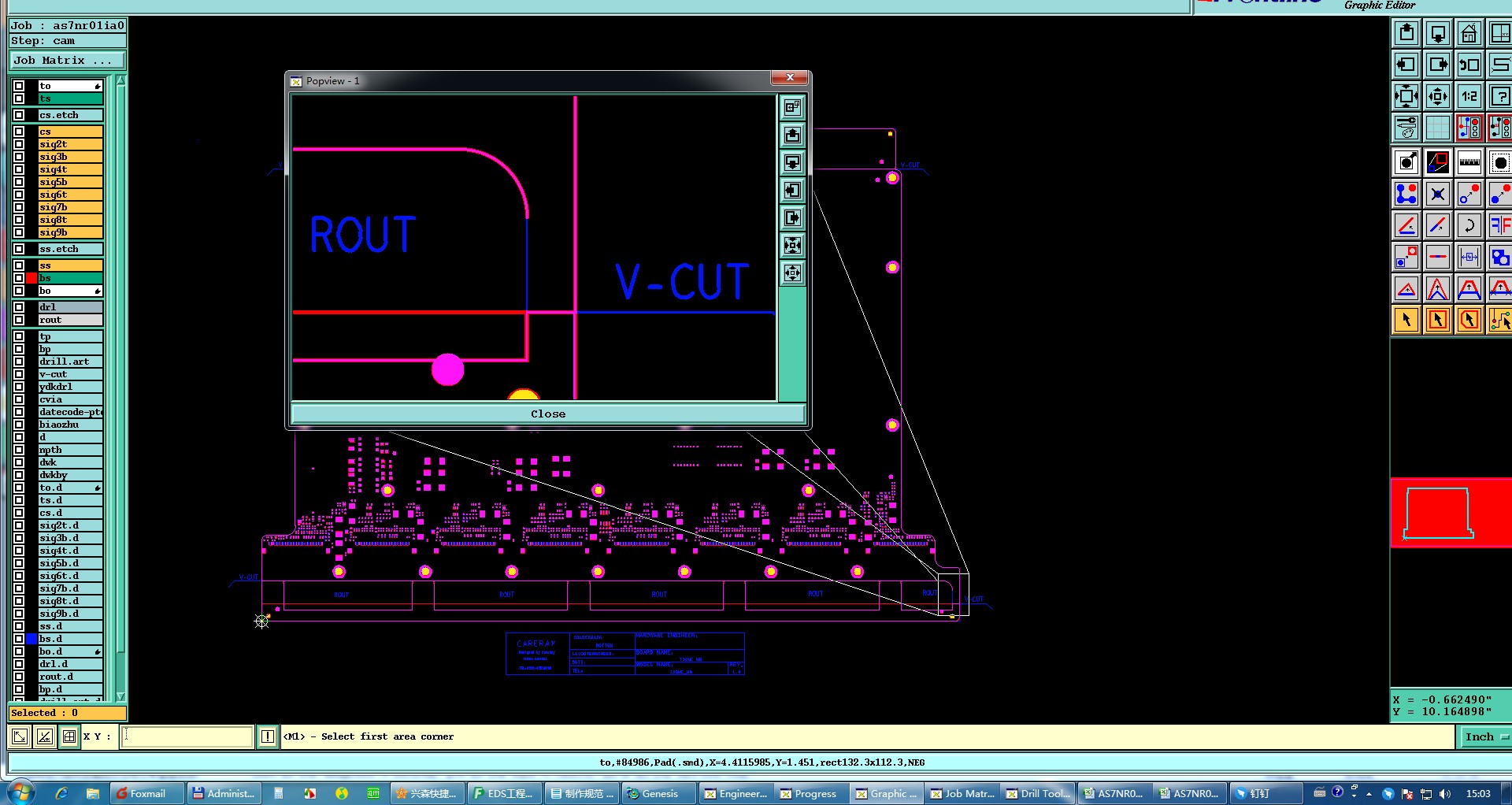Click Popview pan down icon
The image size is (1512, 805).
(x=793, y=163)
